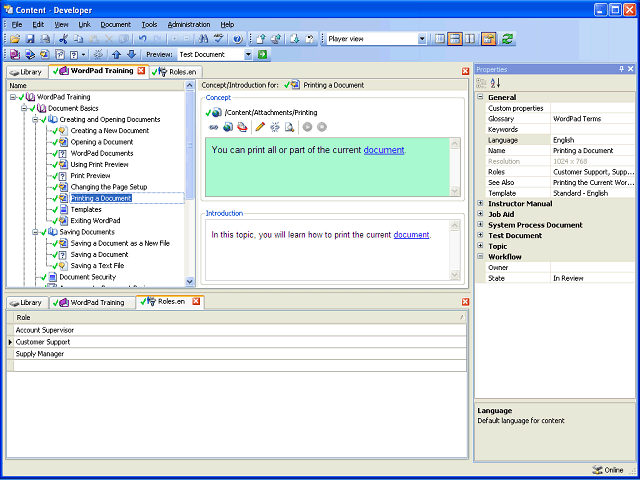Collapse the Document Basics tree node
The image size is (640, 480).
(x=24, y=108)
